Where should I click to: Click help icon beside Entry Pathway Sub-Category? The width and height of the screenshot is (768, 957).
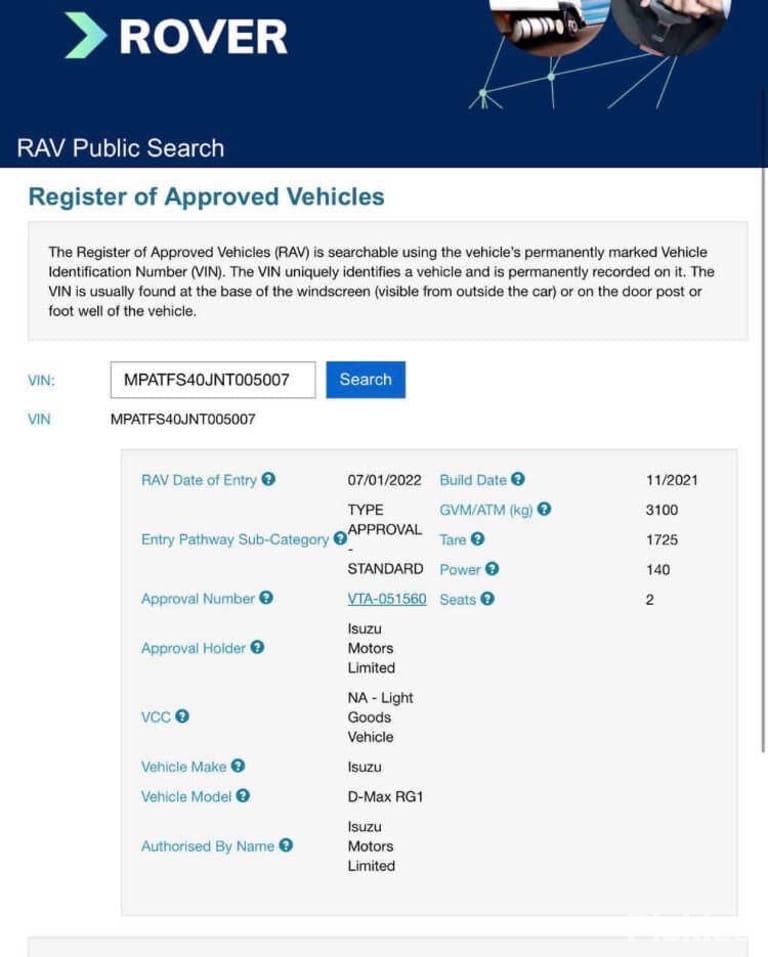pos(340,539)
